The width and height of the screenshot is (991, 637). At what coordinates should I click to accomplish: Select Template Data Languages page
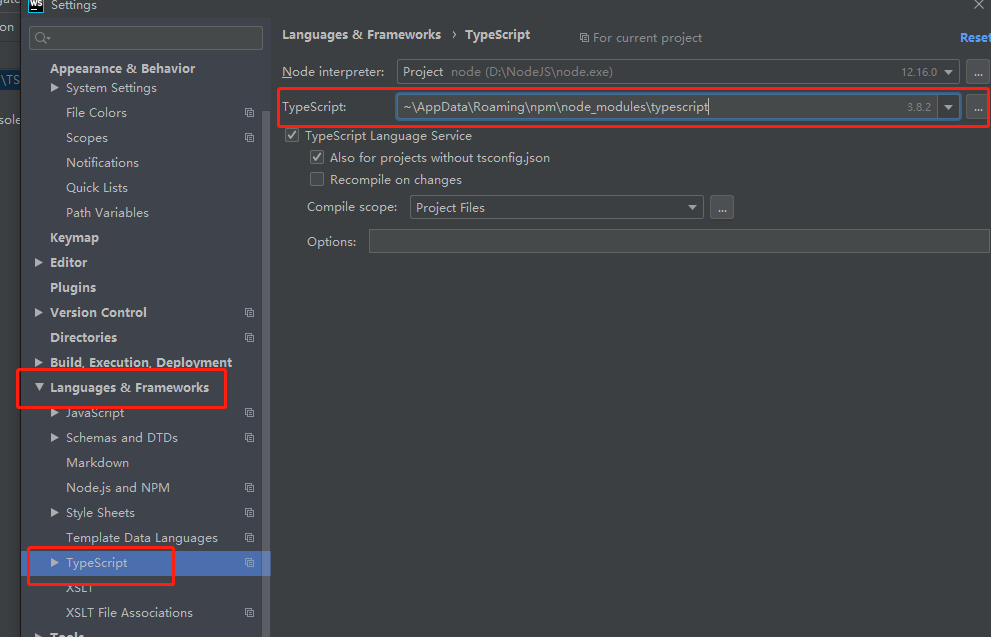142,538
